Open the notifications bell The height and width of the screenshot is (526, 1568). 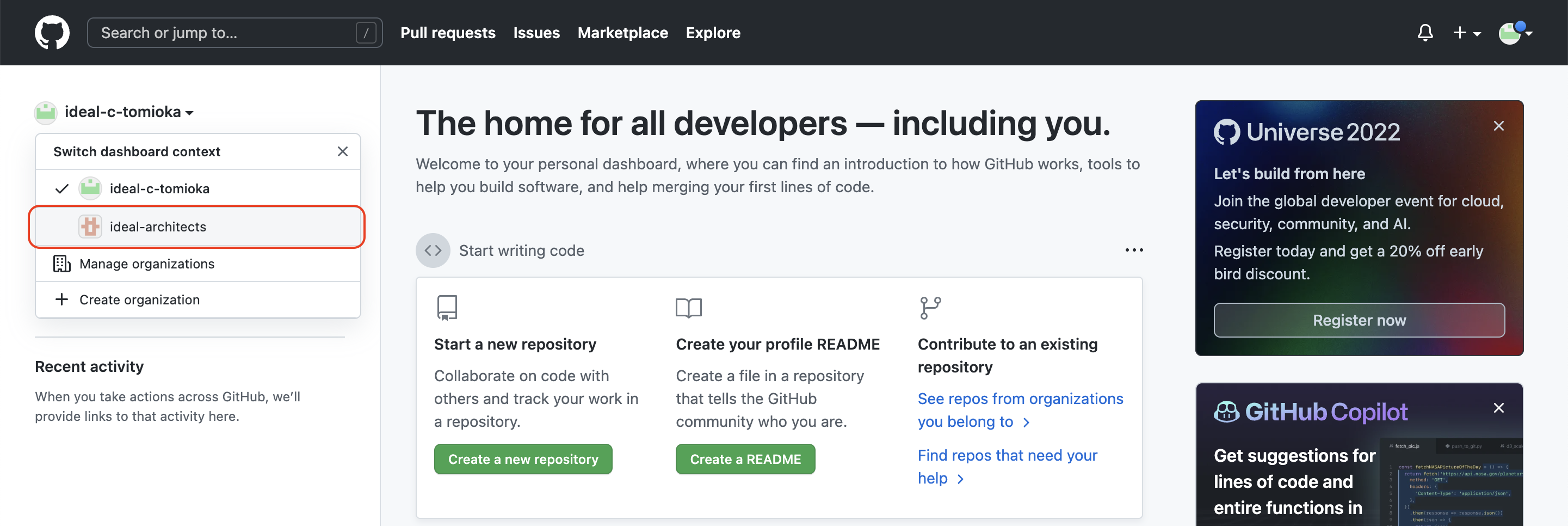click(x=1425, y=32)
